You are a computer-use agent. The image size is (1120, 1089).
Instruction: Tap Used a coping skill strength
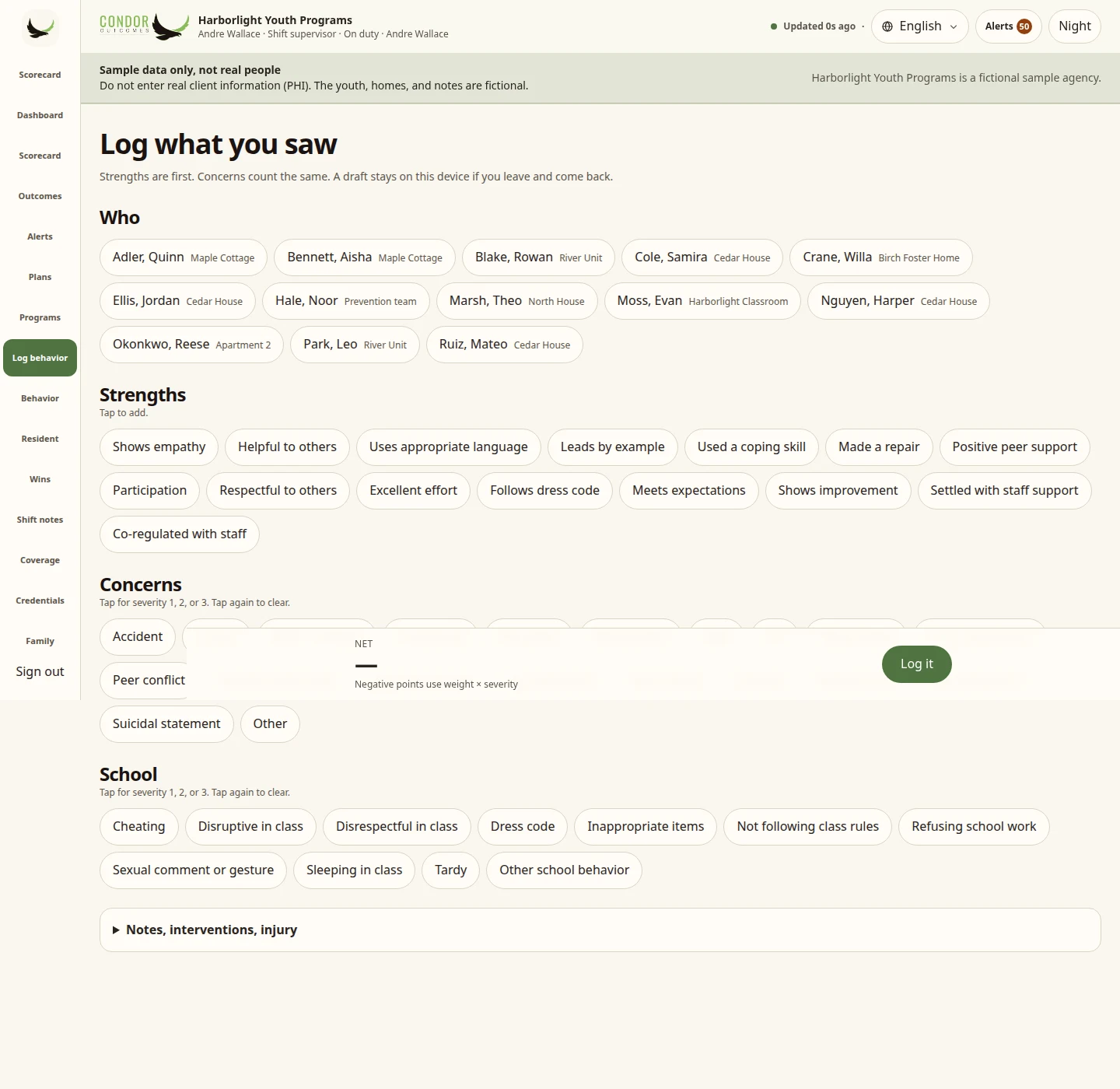[751, 447]
